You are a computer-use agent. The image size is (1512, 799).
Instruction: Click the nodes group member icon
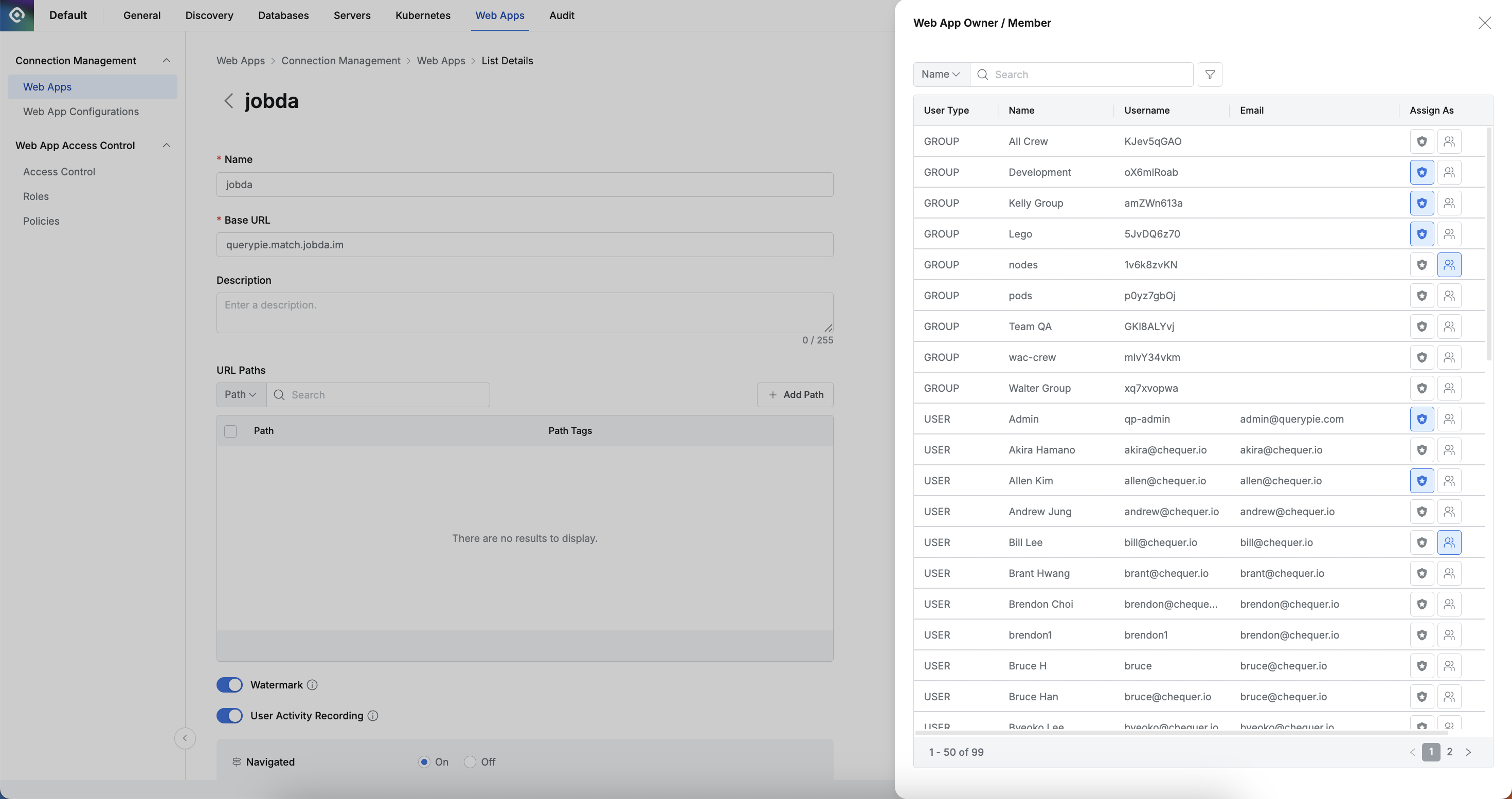click(x=1449, y=265)
